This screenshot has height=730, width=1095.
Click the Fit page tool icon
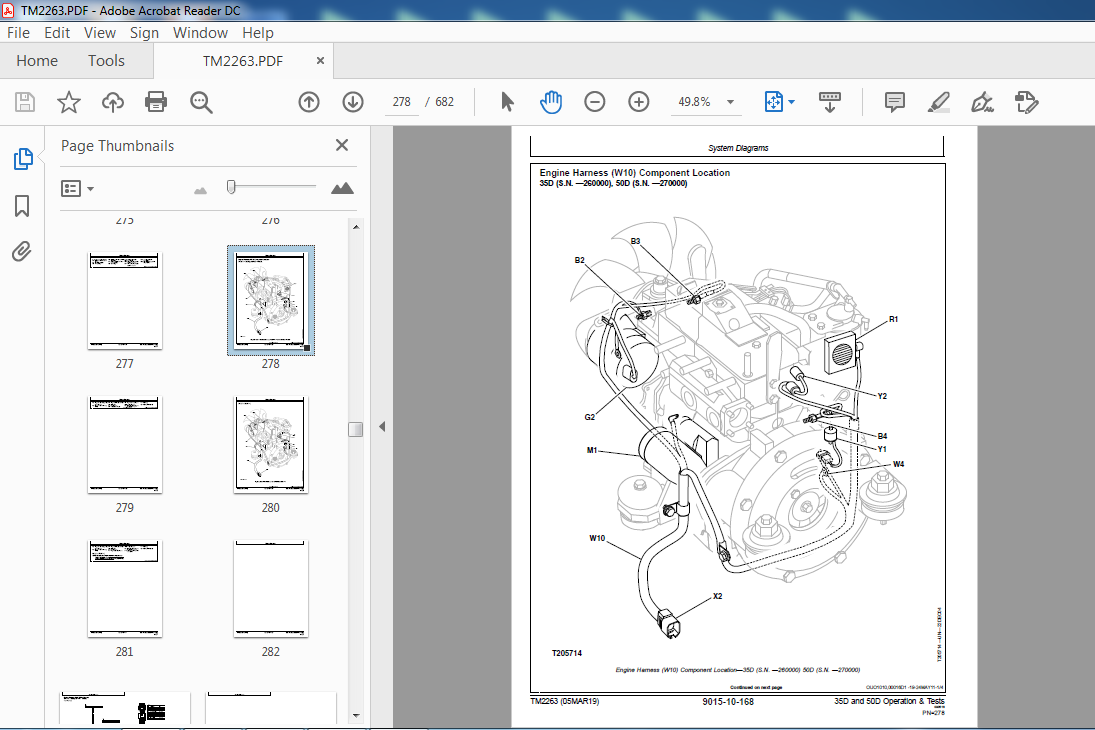tap(774, 102)
